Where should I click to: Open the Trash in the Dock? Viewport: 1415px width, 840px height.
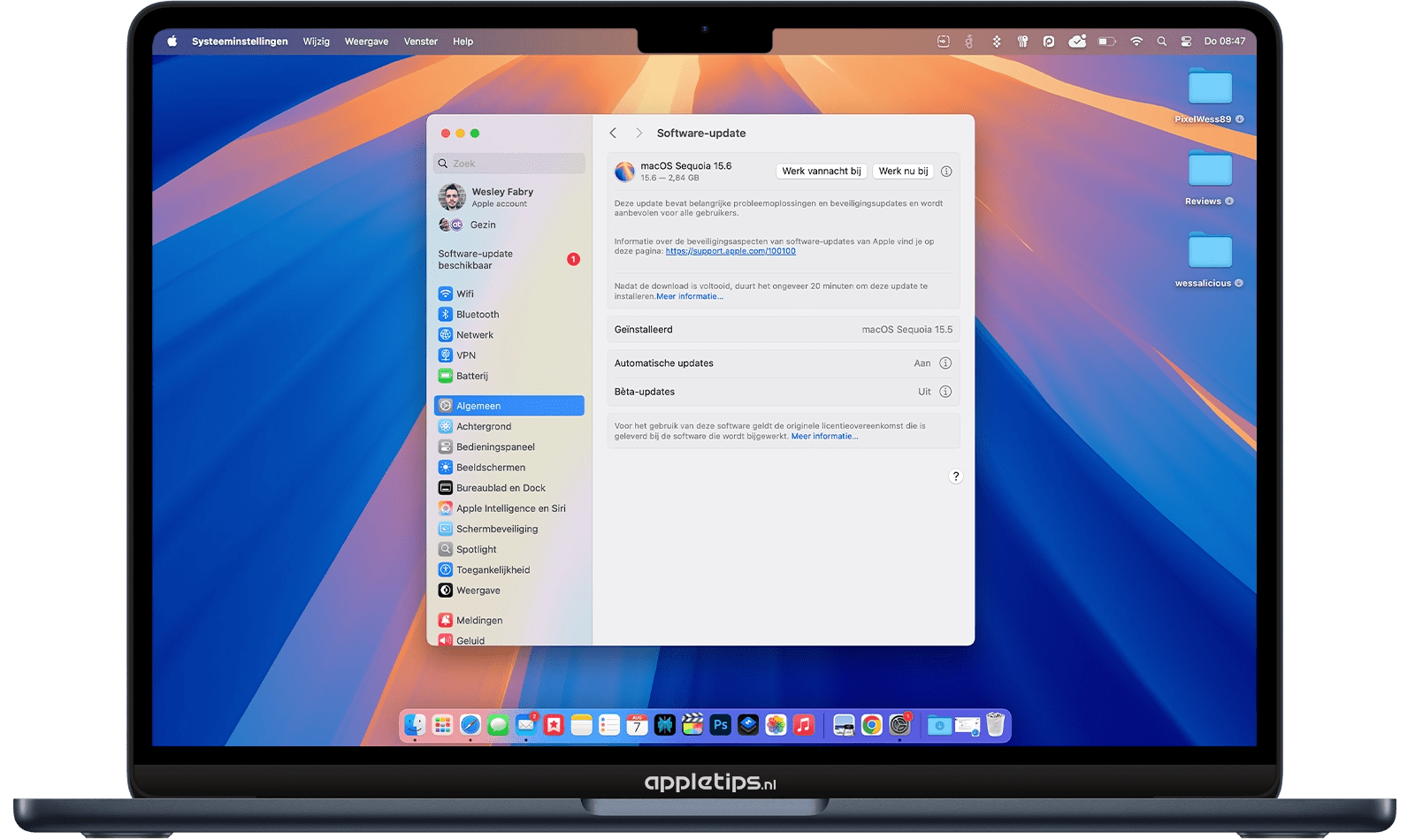click(995, 725)
